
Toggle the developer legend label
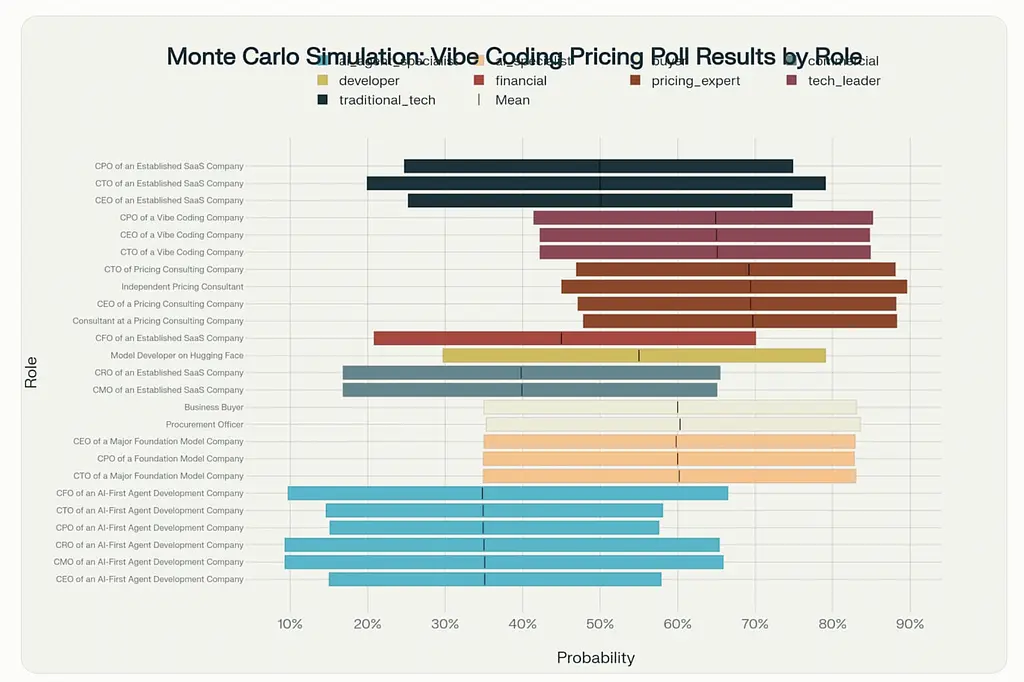click(x=369, y=81)
